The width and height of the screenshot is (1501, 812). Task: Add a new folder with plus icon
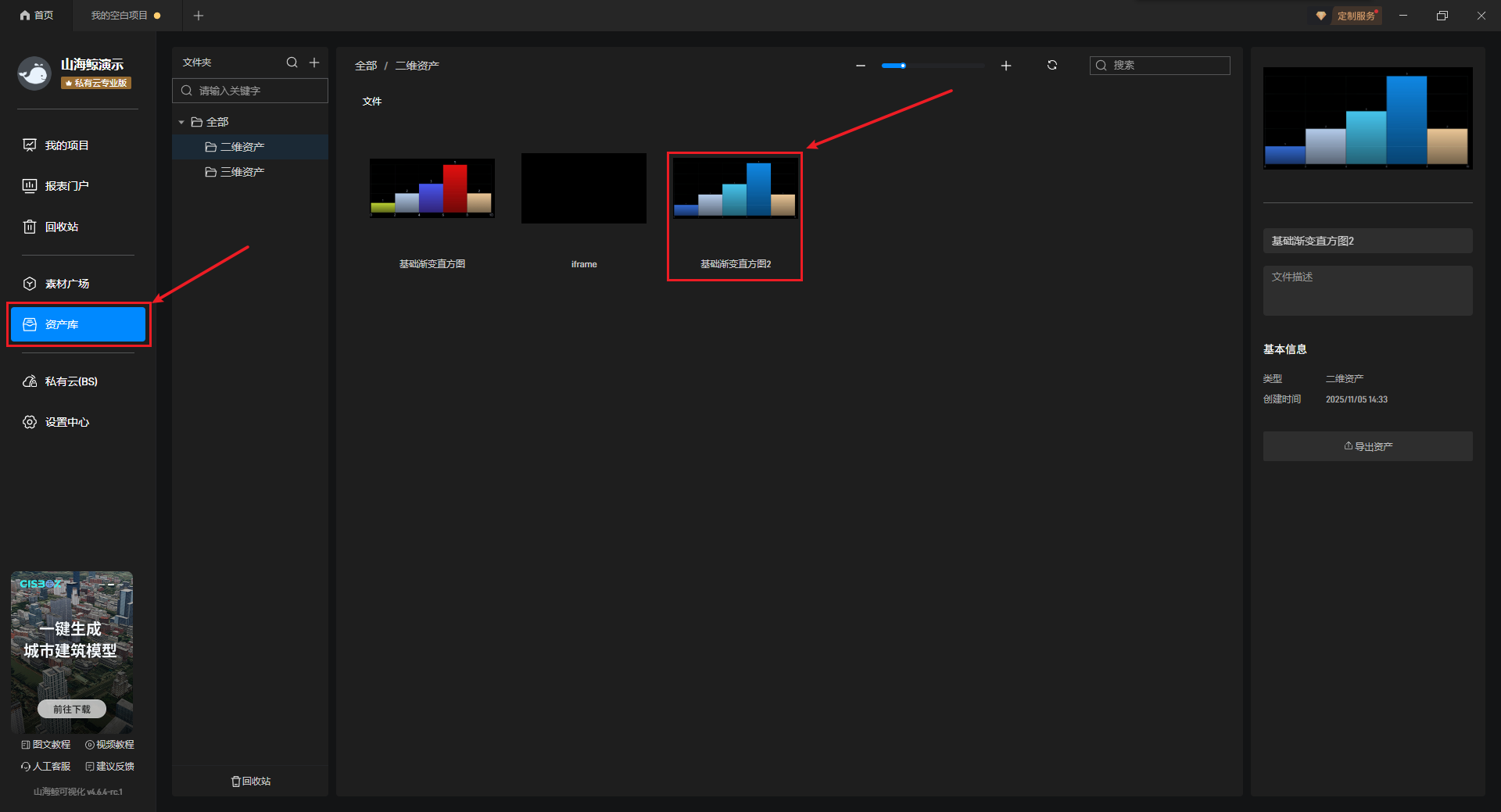(314, 63)
